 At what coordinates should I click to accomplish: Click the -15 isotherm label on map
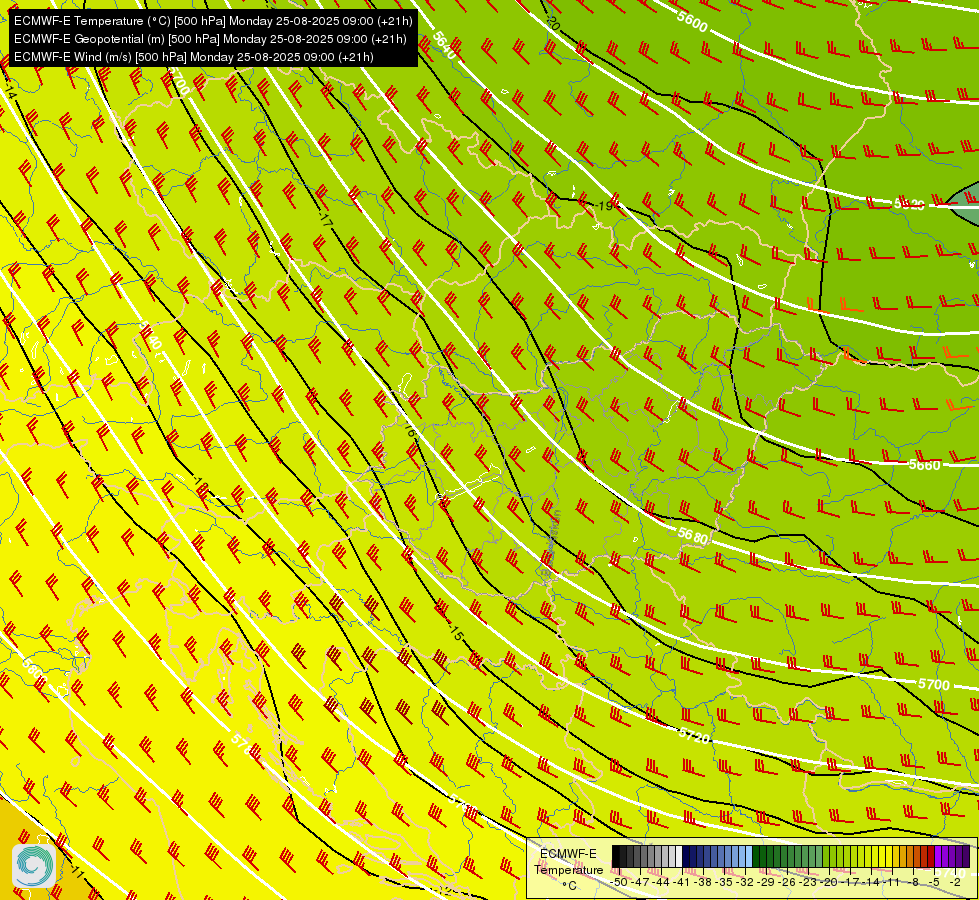(456, 632)
